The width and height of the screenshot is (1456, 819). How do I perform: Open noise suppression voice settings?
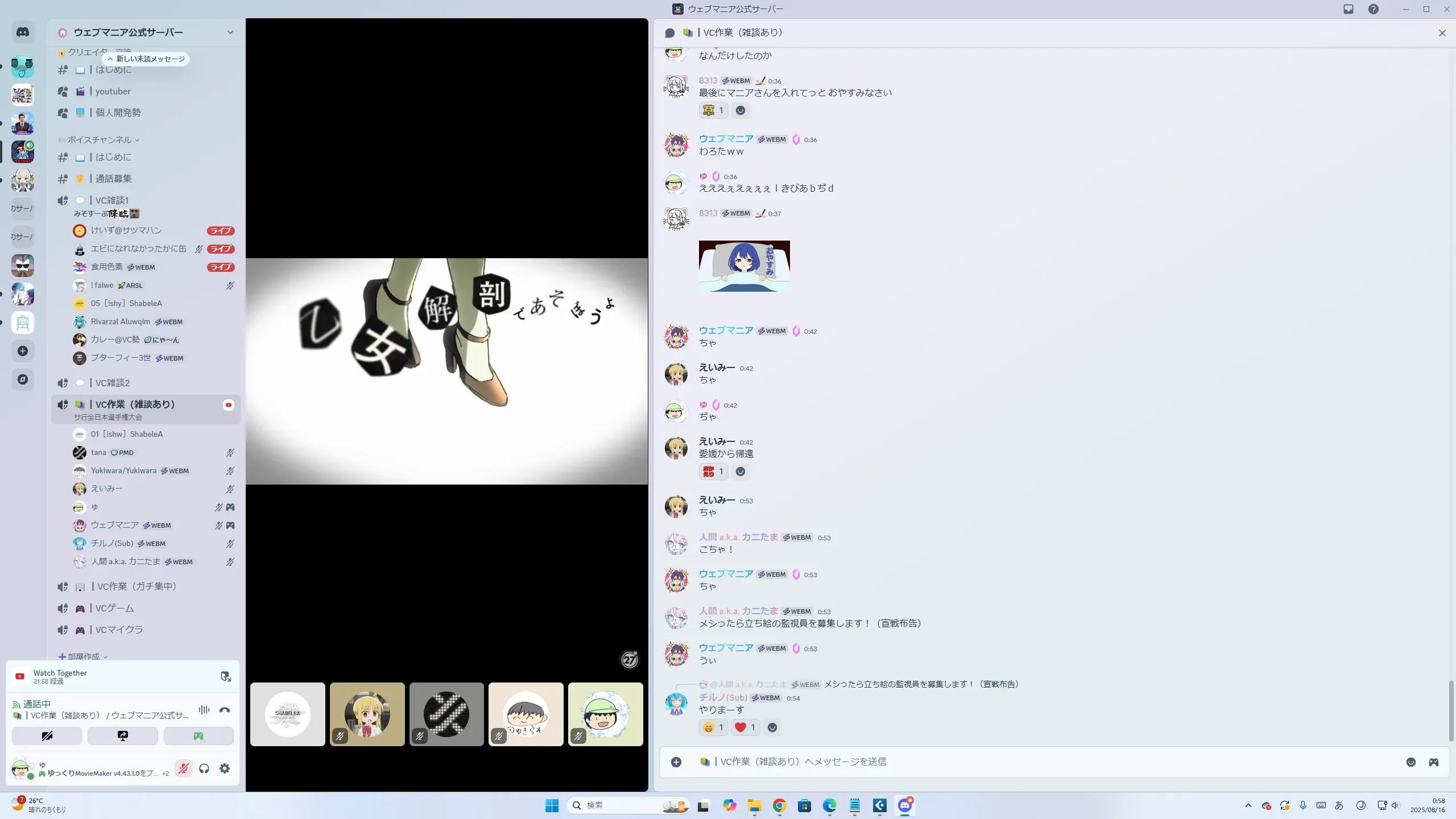204,710
